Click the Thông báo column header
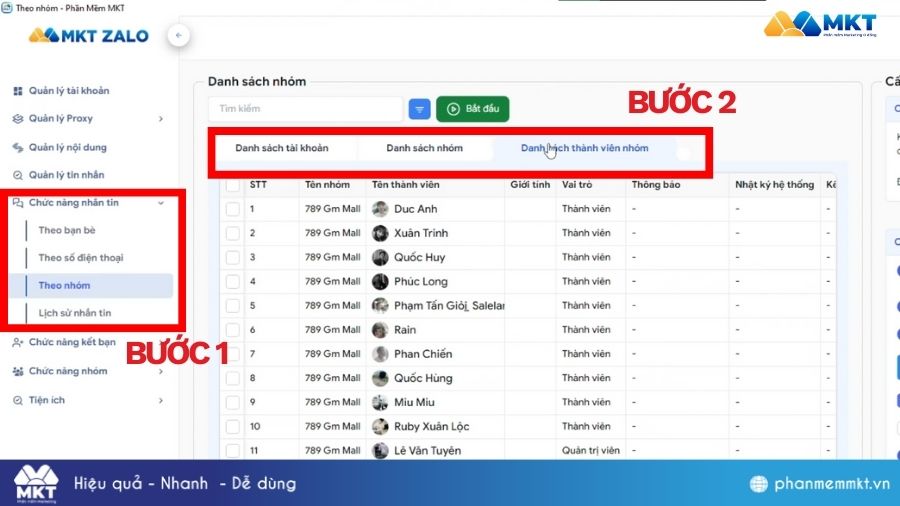This screenshot has height=506, width=900. coord(656,185)
